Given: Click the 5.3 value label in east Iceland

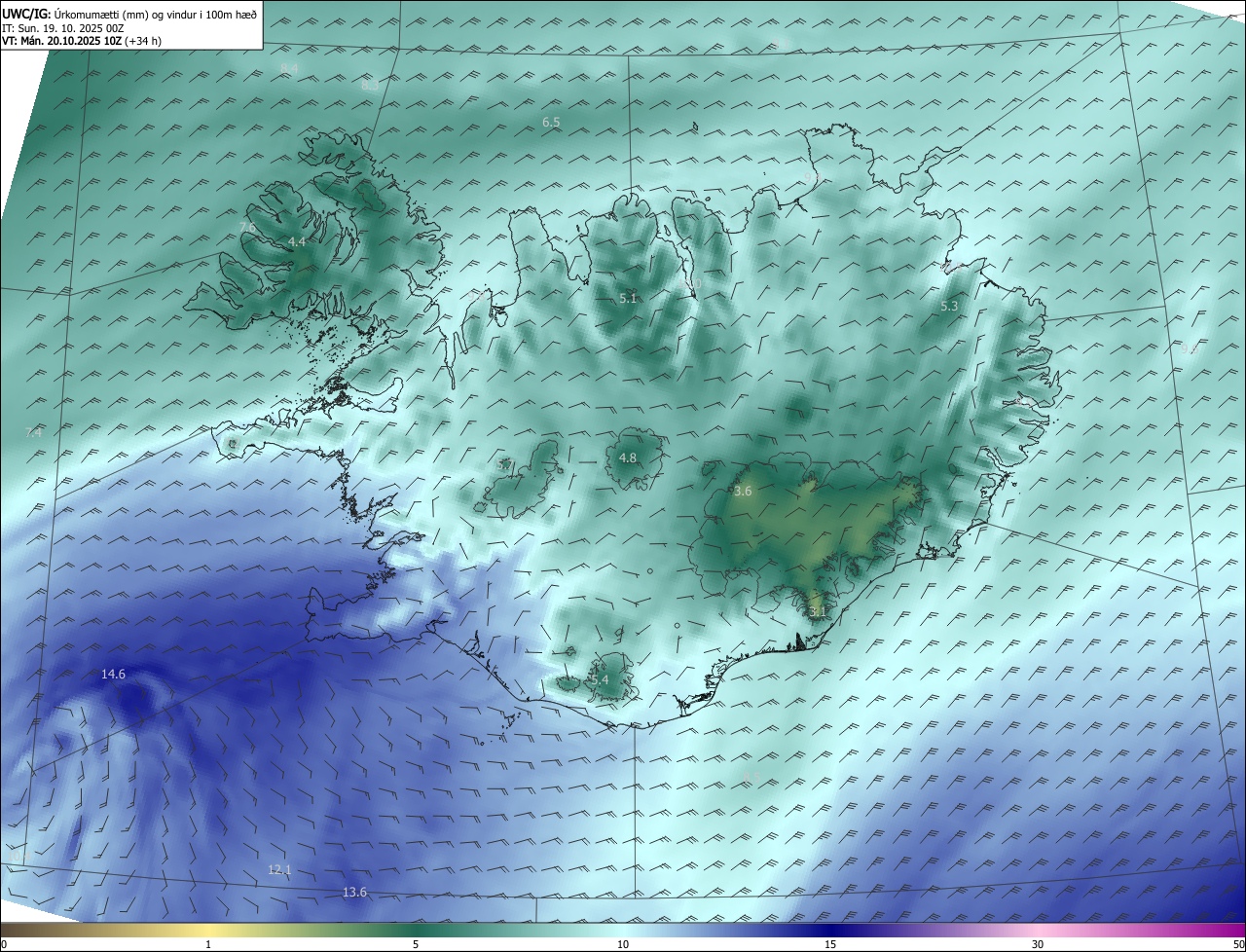Looking at the screenshot, I should [949, 306].
